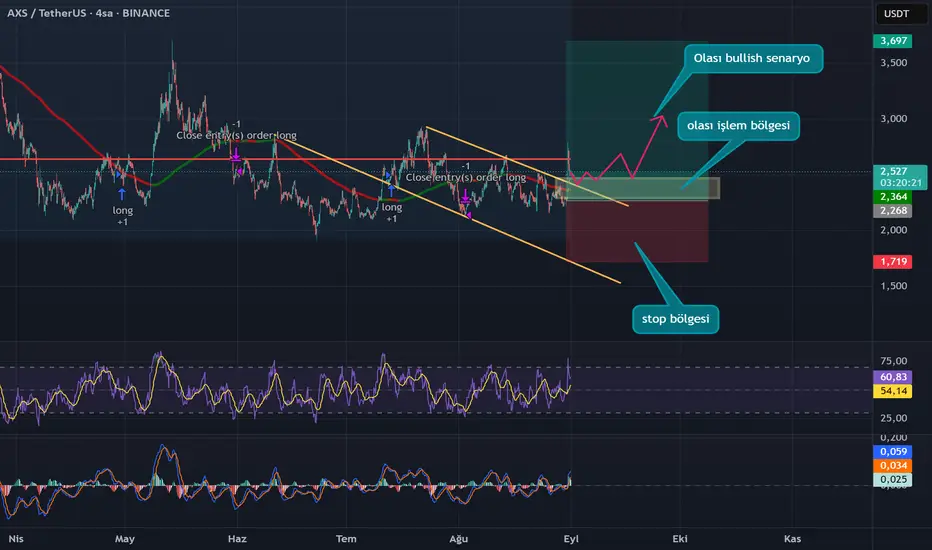Image resolution: width=932 pixels, height=550 pixels.
Task: Click the 75,00 RSI axis label
Action: click(893, 361)
